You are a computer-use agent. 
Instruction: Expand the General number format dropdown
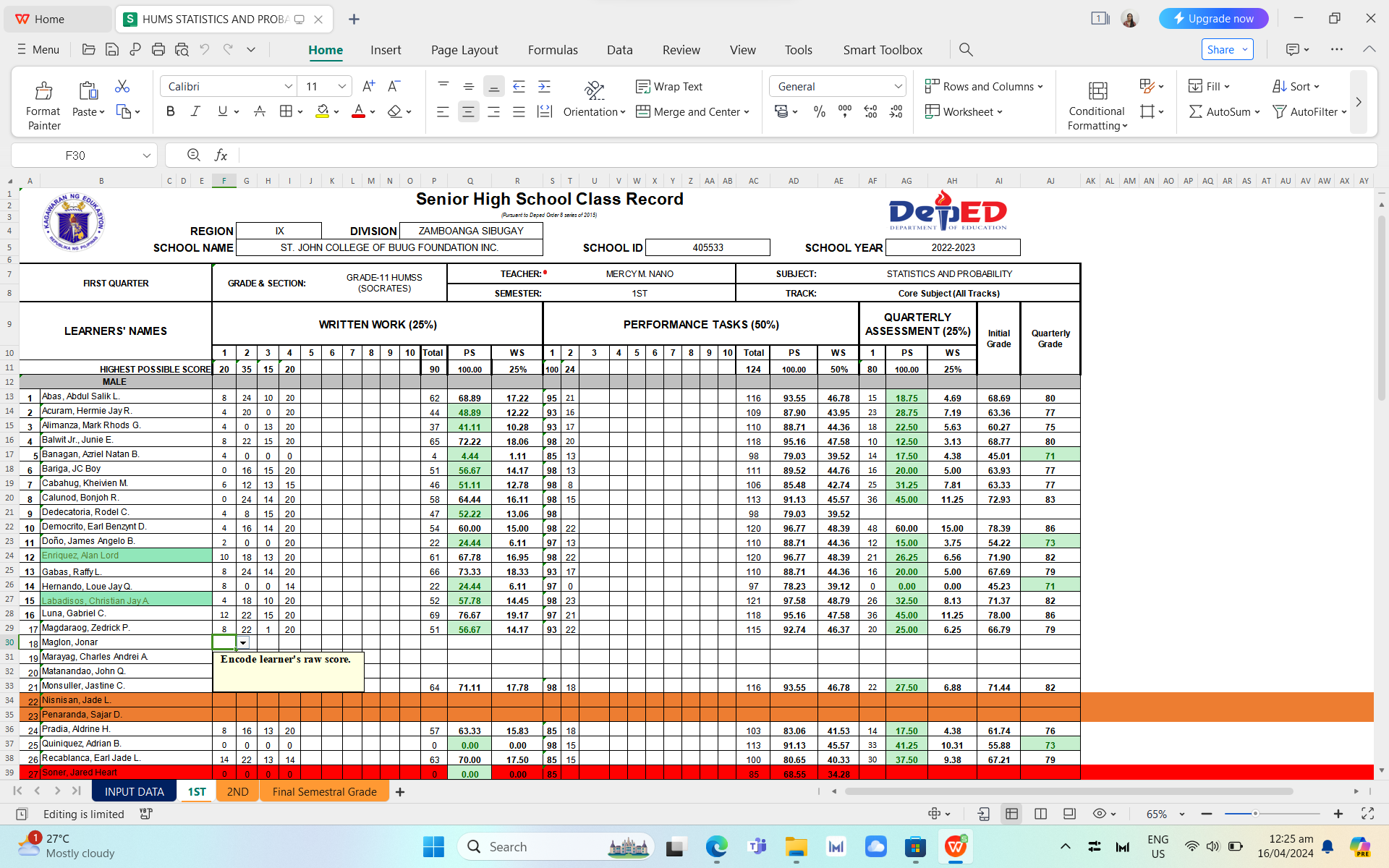coord(898,86)
